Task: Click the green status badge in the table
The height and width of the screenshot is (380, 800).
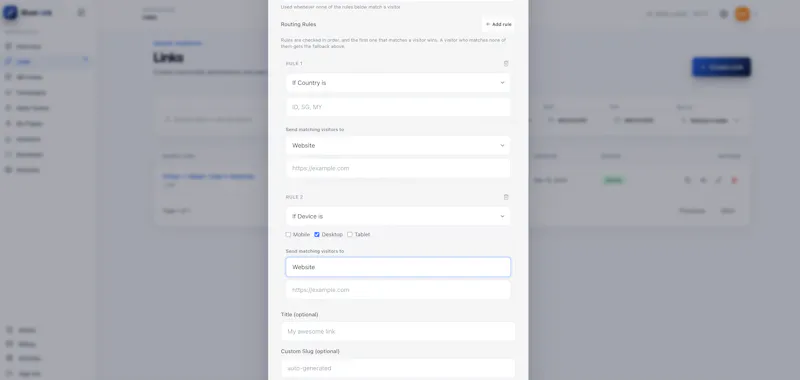Action: (x=614, y=180)
